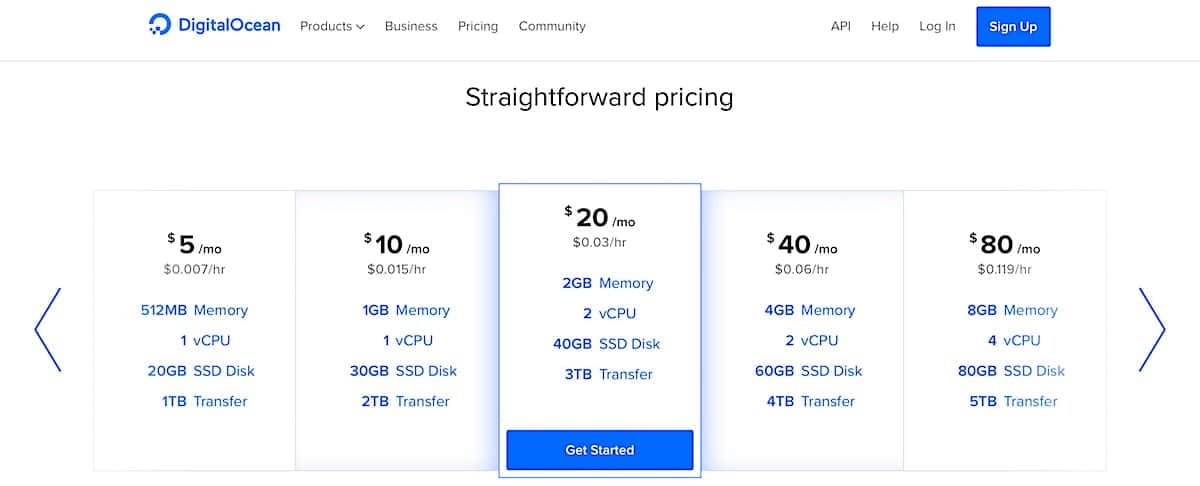The height and width of the screenshot is (486, 1200).
Task: Click the Straightforward pricing heading
Action: tap(600, 98)
